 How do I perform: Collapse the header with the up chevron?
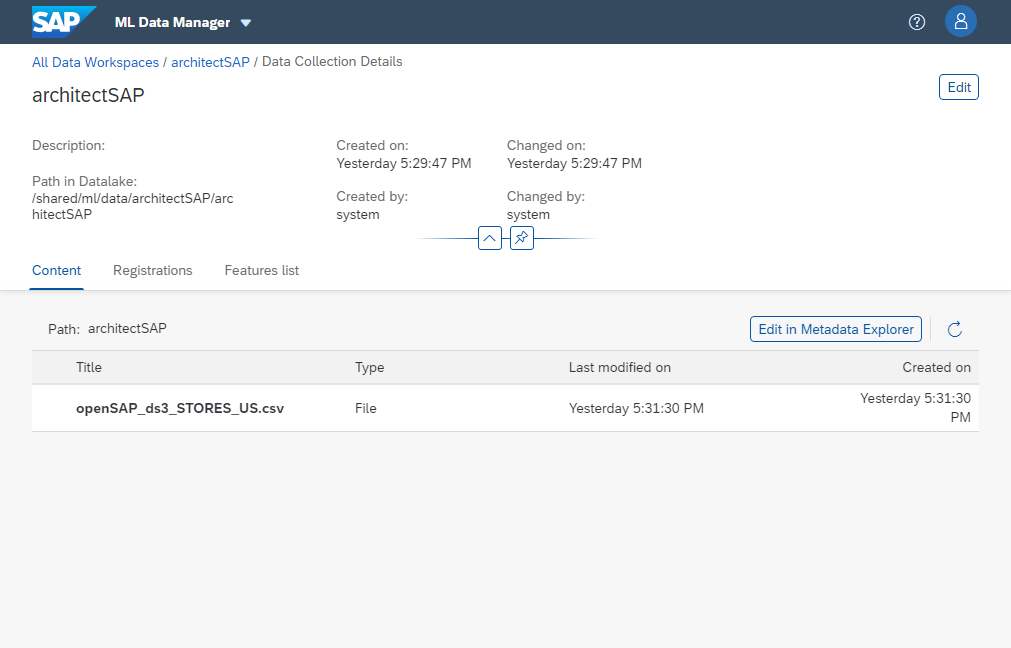click(490, 238)
